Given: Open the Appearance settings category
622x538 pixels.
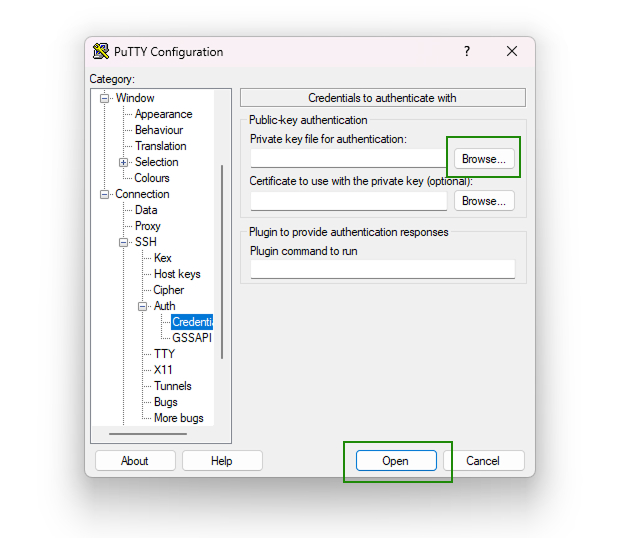Looking at the screenshot, I should (x=163, y=114).
